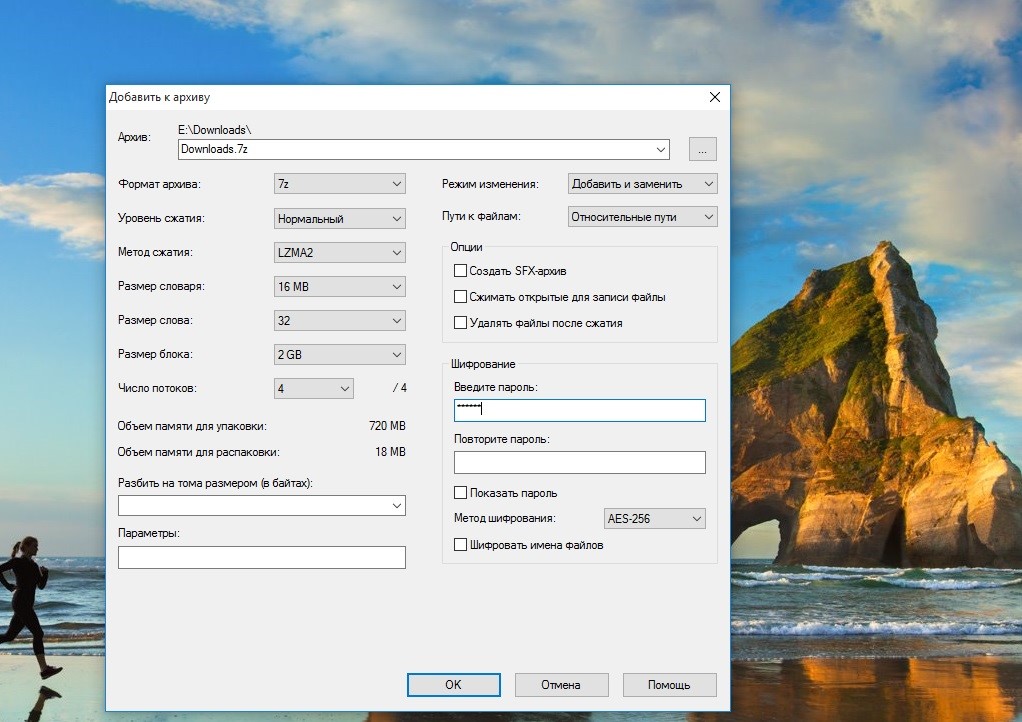Open the Режим изменения dropdown
Viewport: 1022px width, 722px height.
click(x=642, y=184)
